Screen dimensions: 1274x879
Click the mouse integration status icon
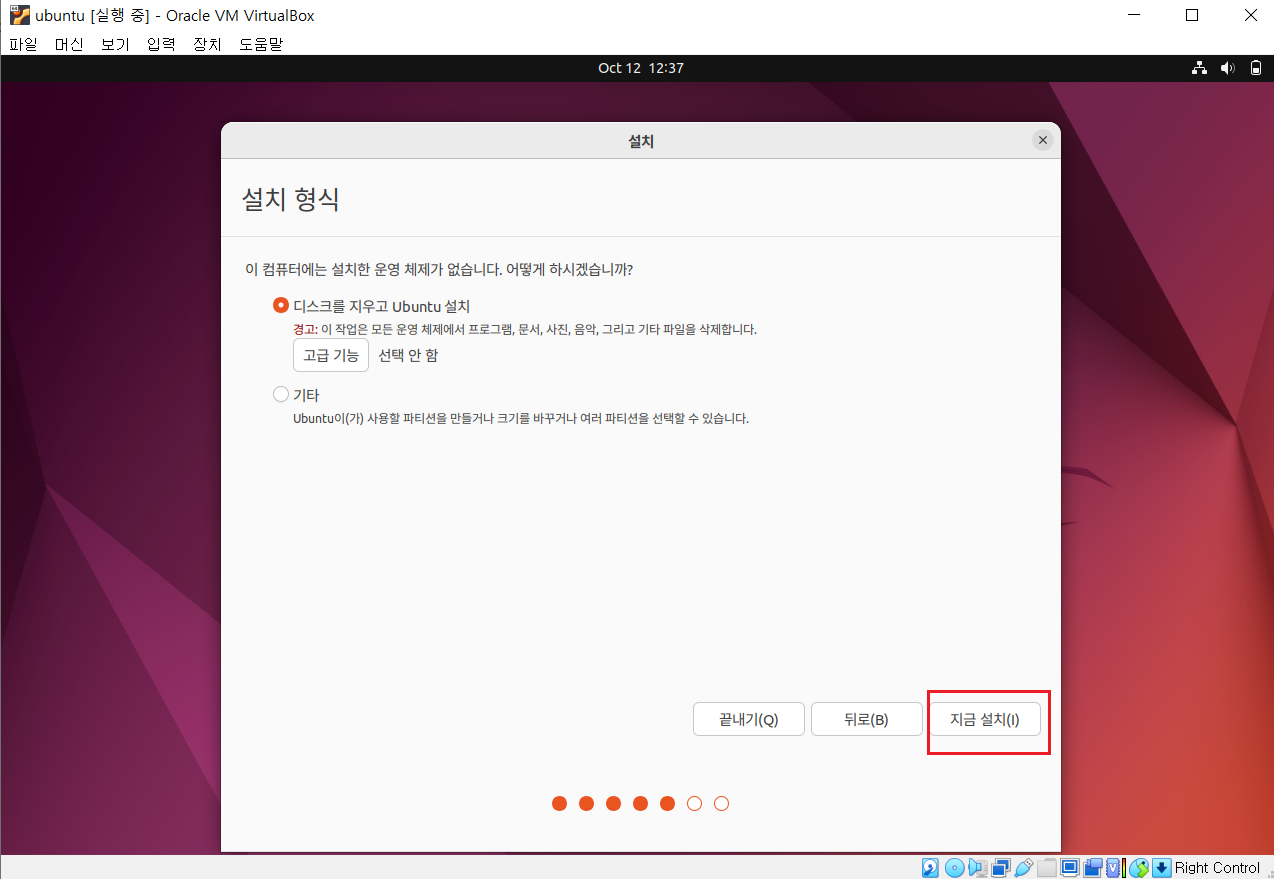pos(1139,867)
